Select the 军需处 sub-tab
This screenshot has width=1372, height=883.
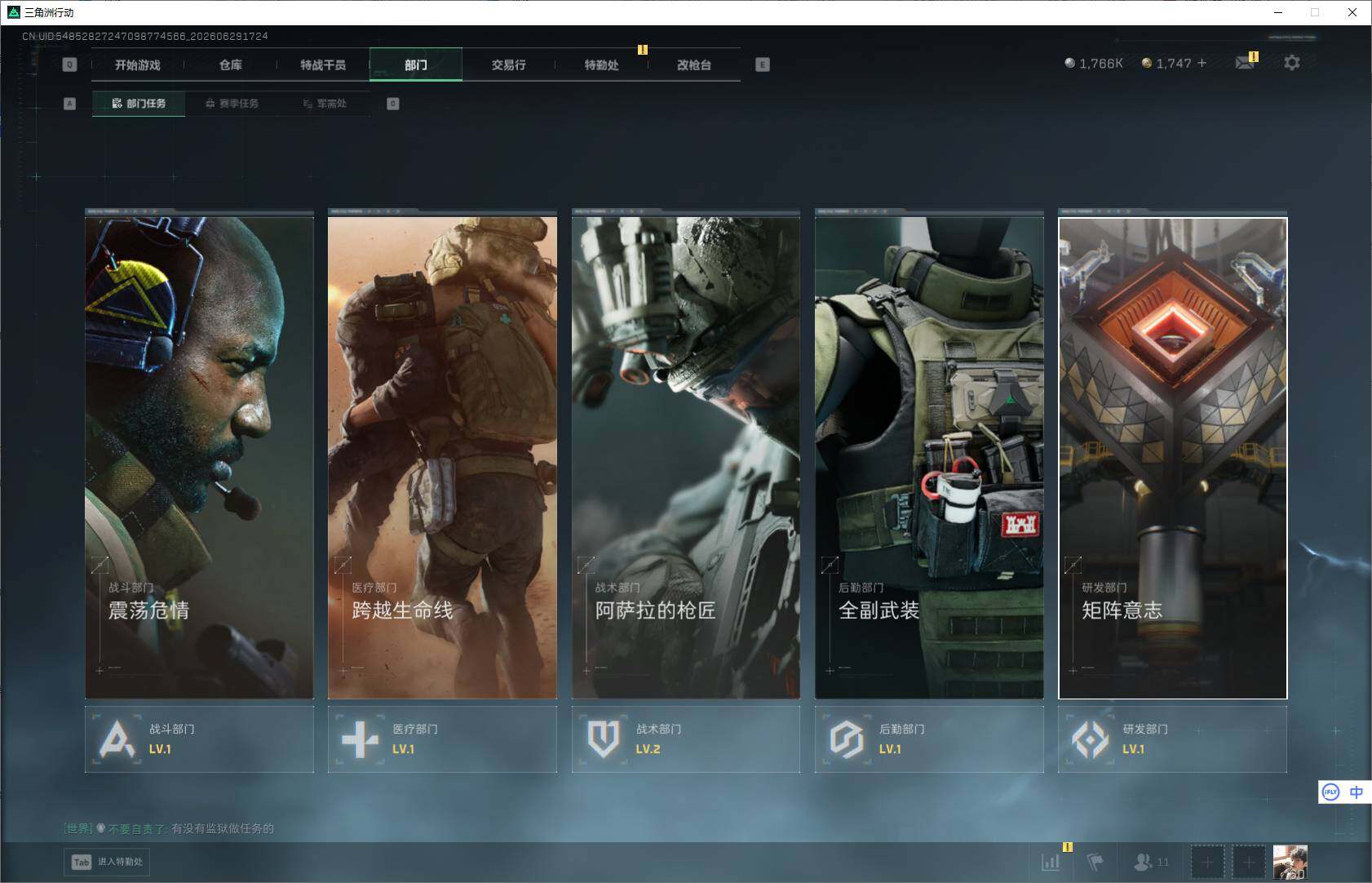tap(325, 104)
